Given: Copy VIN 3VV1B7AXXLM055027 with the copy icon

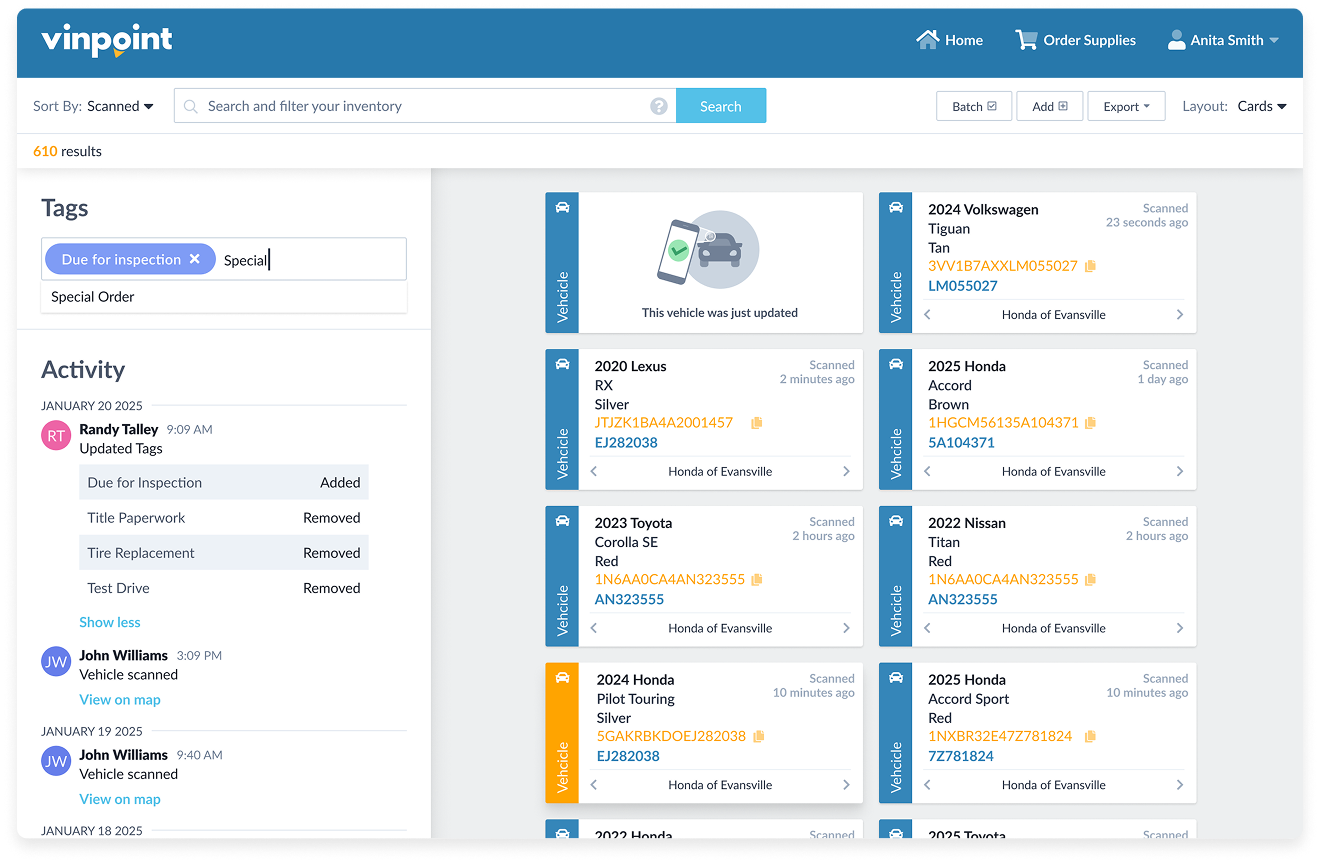Looking at the screenshot, I should pos(1090,266).
